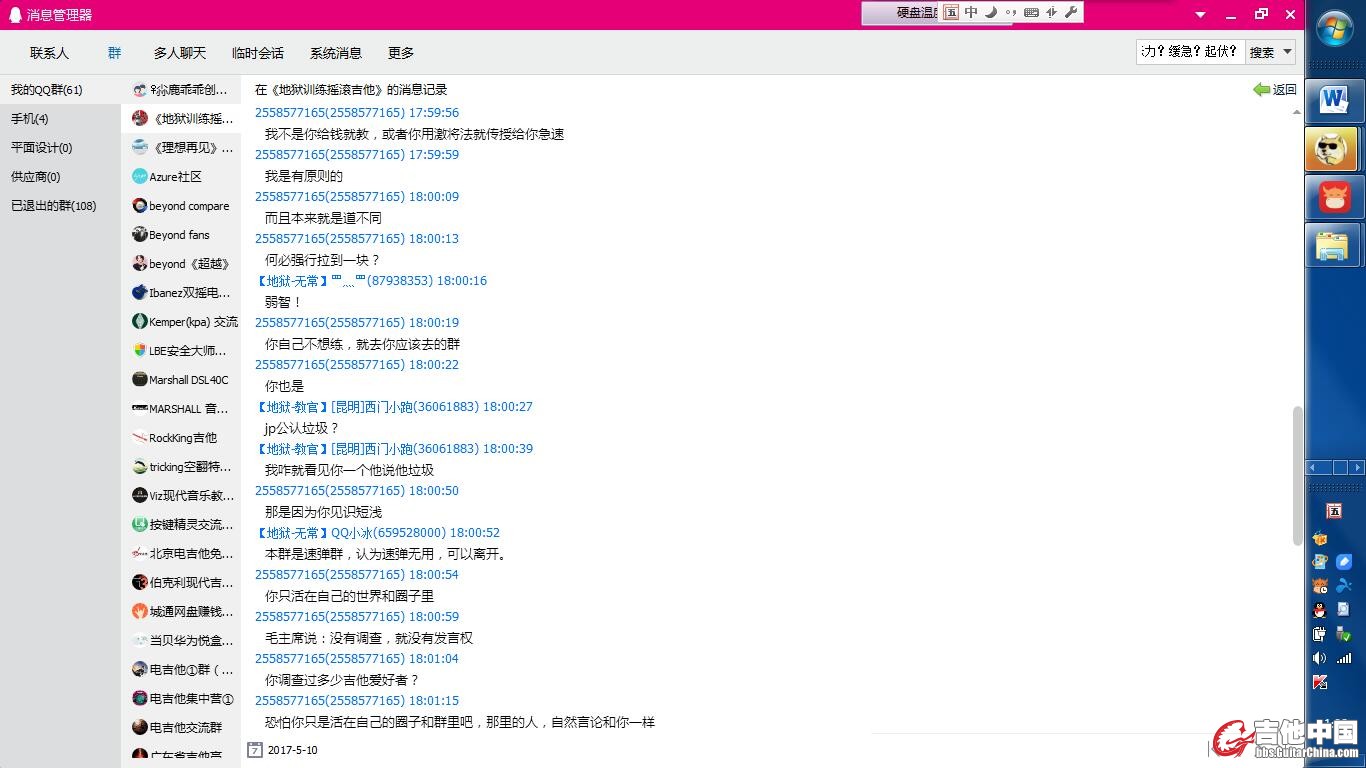This screenshot has width=1366, height=768.
Task: Open 电吉他集中营① group avatar
Action: [140, 699]
